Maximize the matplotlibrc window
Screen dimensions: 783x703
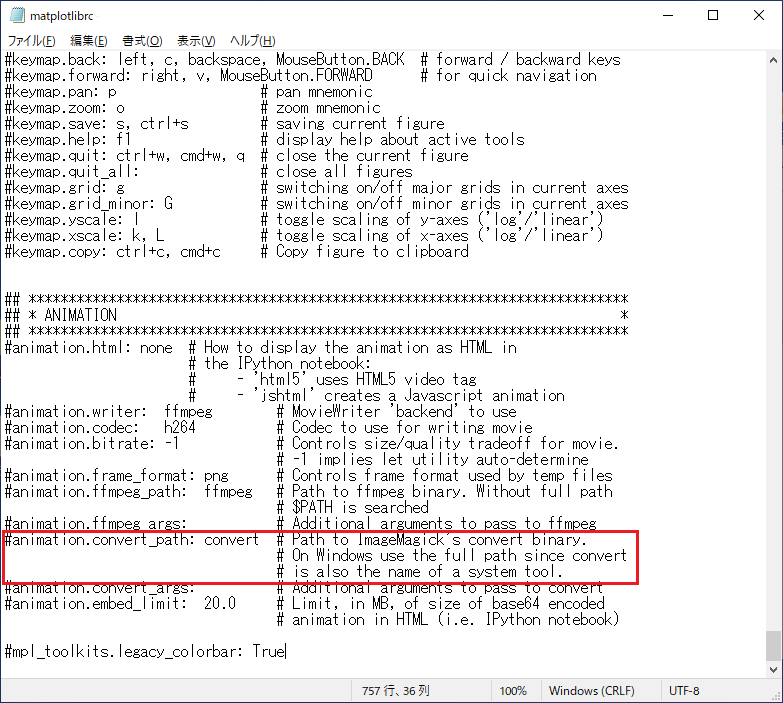(713, 15)
